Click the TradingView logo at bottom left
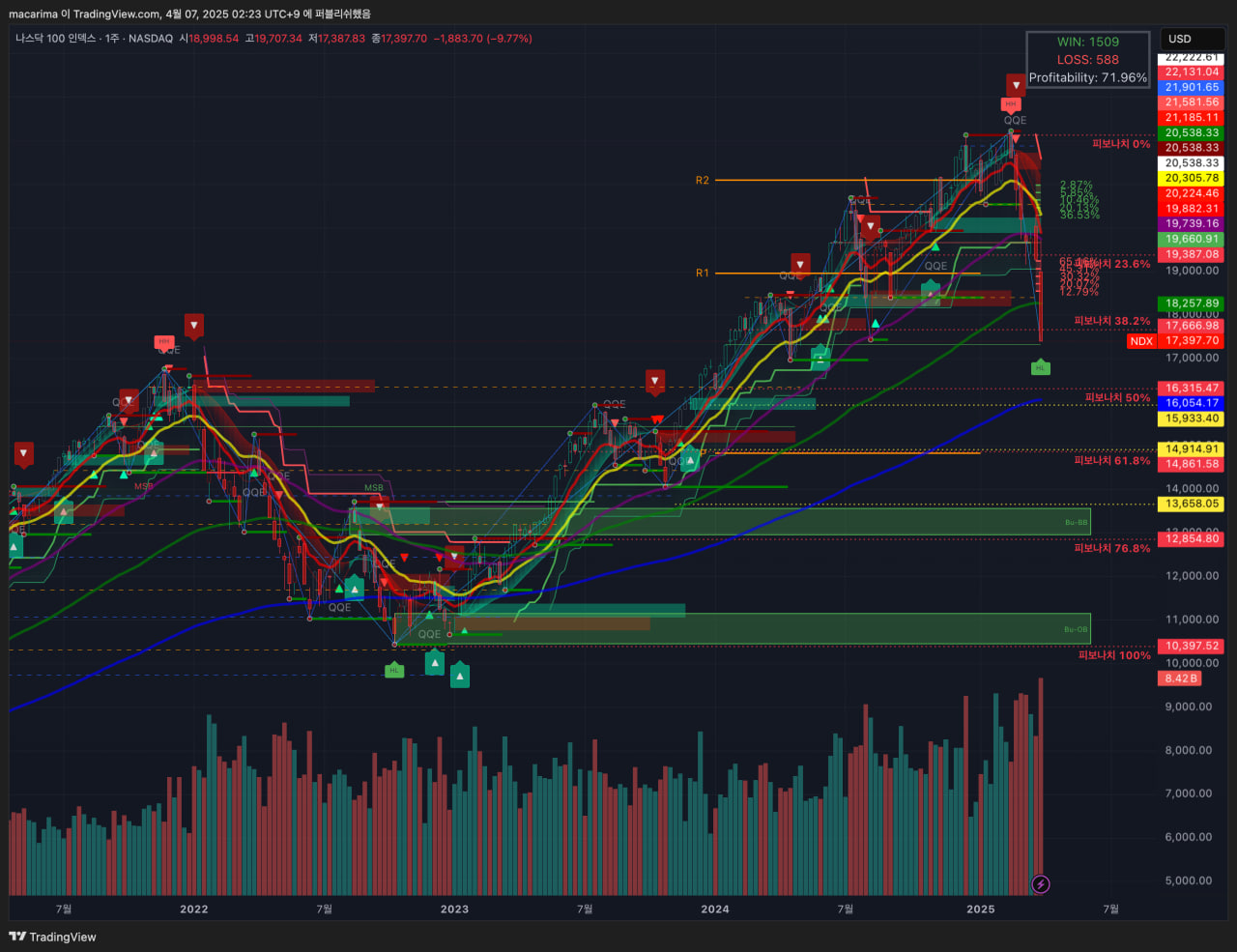This screenshot has width=1237, height=952. 53,937
